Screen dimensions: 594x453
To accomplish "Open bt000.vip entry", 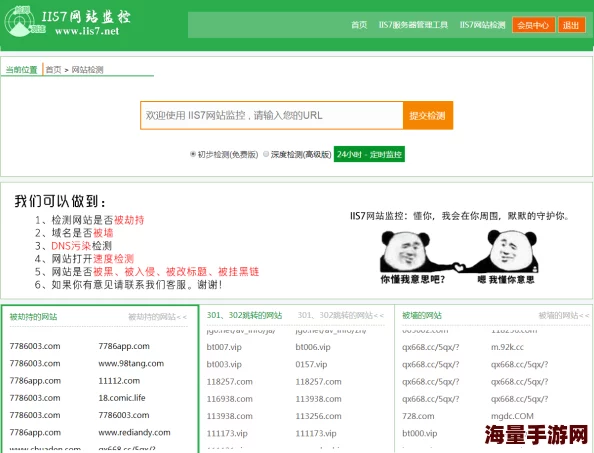I will 420,433.
